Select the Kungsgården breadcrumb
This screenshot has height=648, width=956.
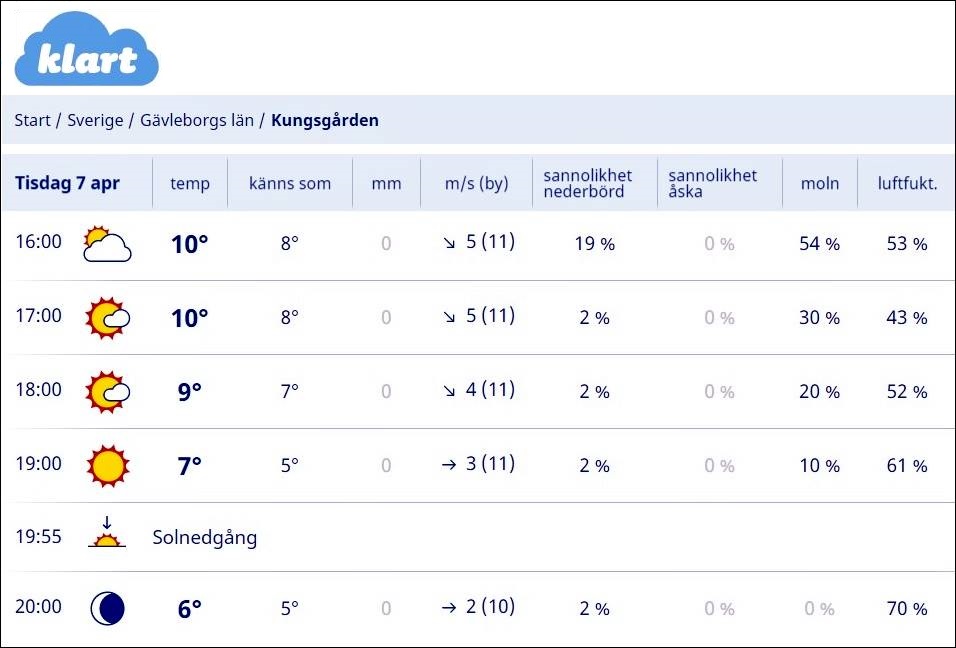[325, 120]
